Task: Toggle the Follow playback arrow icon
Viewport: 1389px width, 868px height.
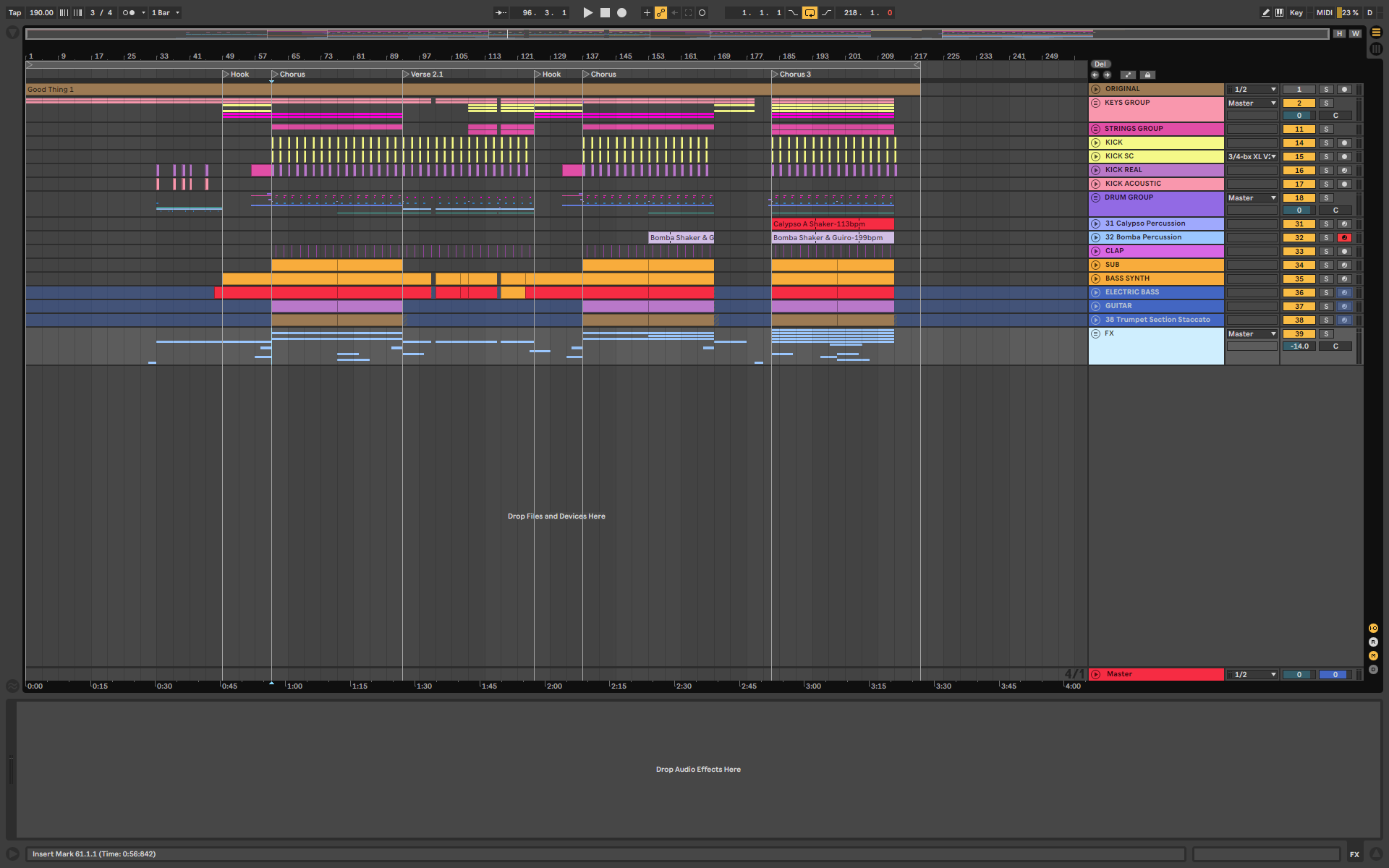Action: click(501, 12)
